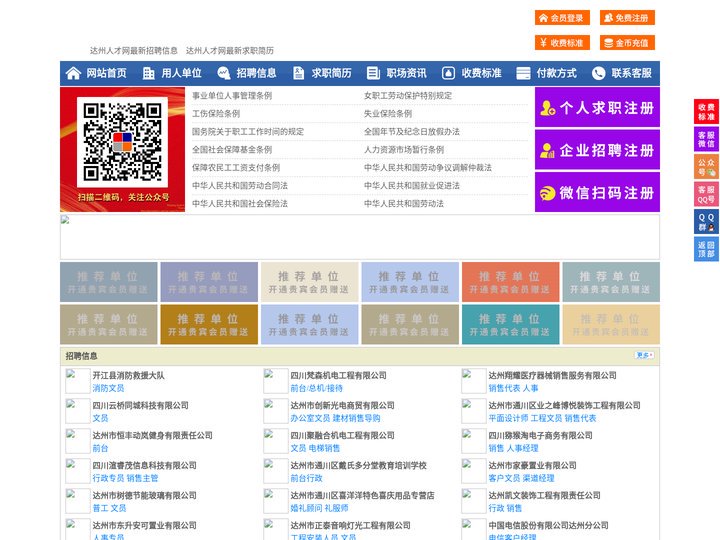Open 行政专员 销售主管 job link
720x540 pixels.
coord(125,478)
